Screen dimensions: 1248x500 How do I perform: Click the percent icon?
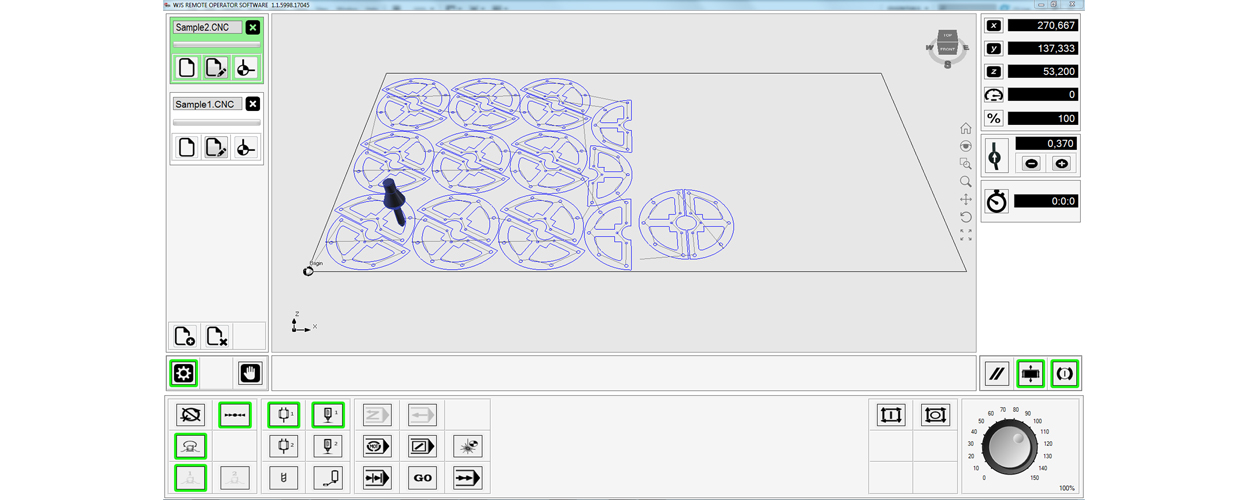pyautogui.click(x=993, y=118)
